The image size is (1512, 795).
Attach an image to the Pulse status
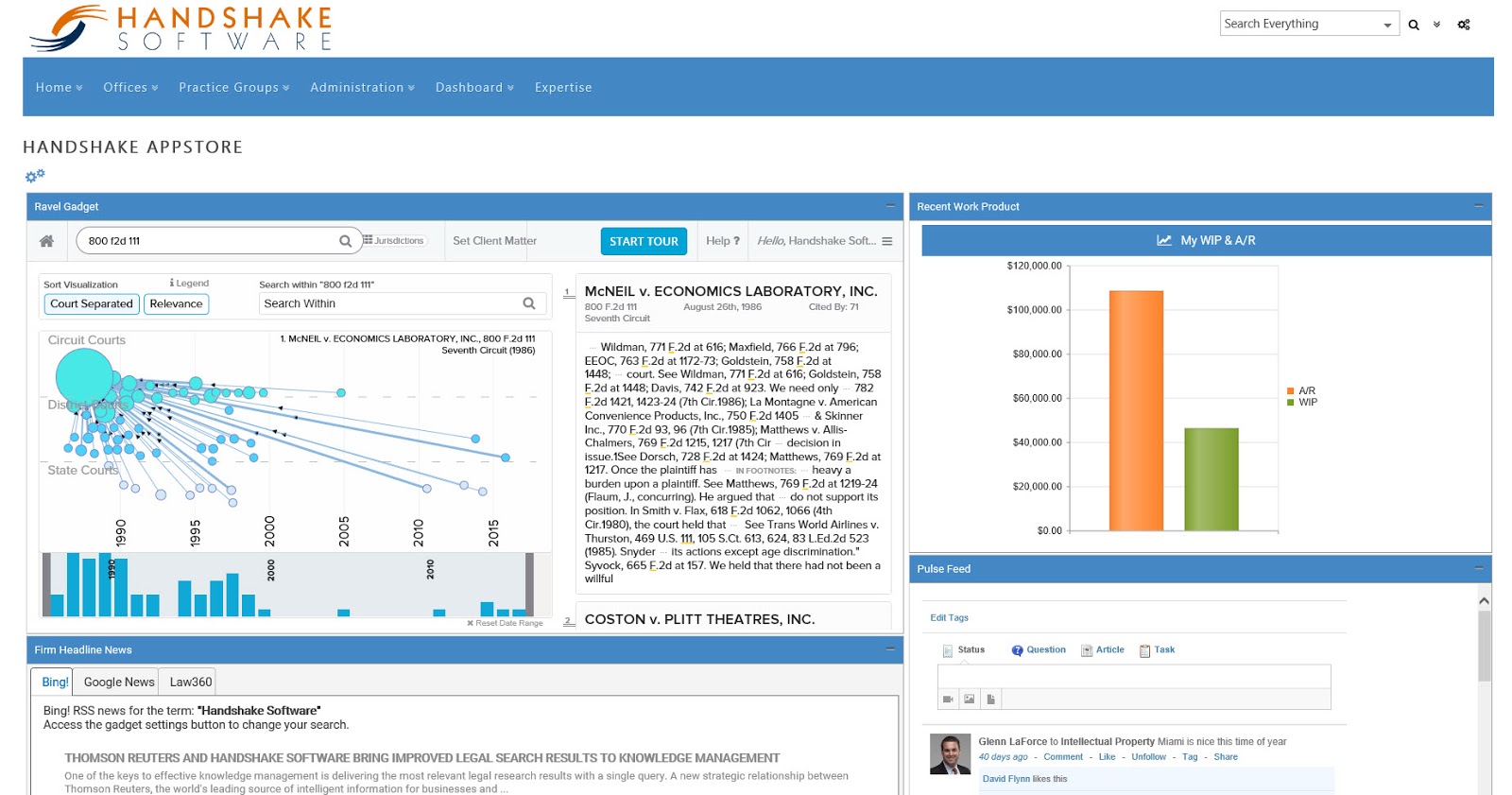[969, 700]
